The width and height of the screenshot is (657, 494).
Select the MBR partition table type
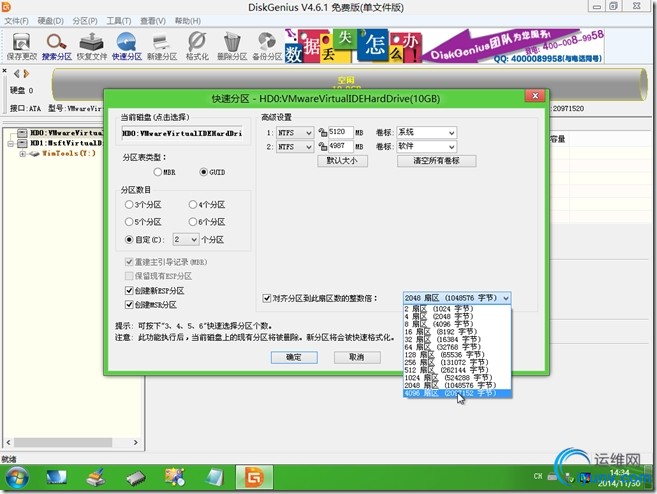point(165,172)
